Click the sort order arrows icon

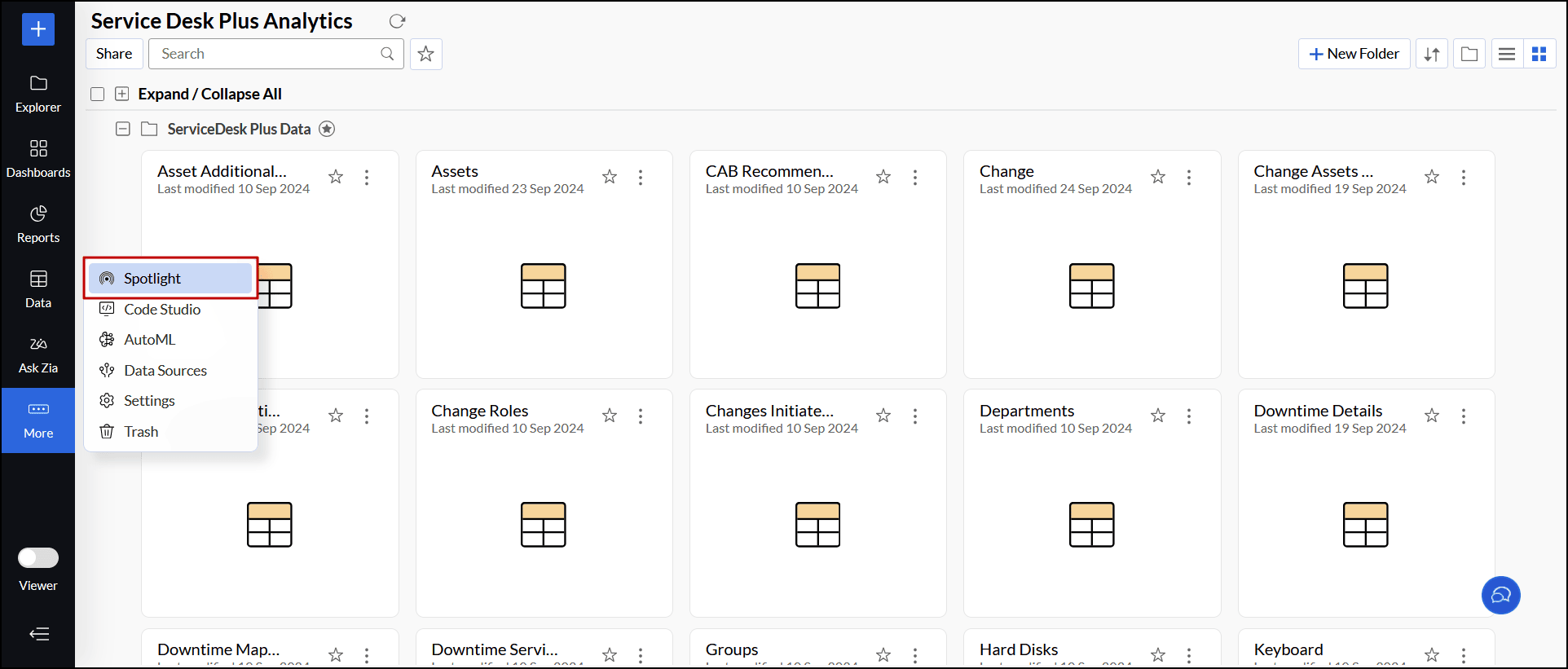coord(1432,54)
